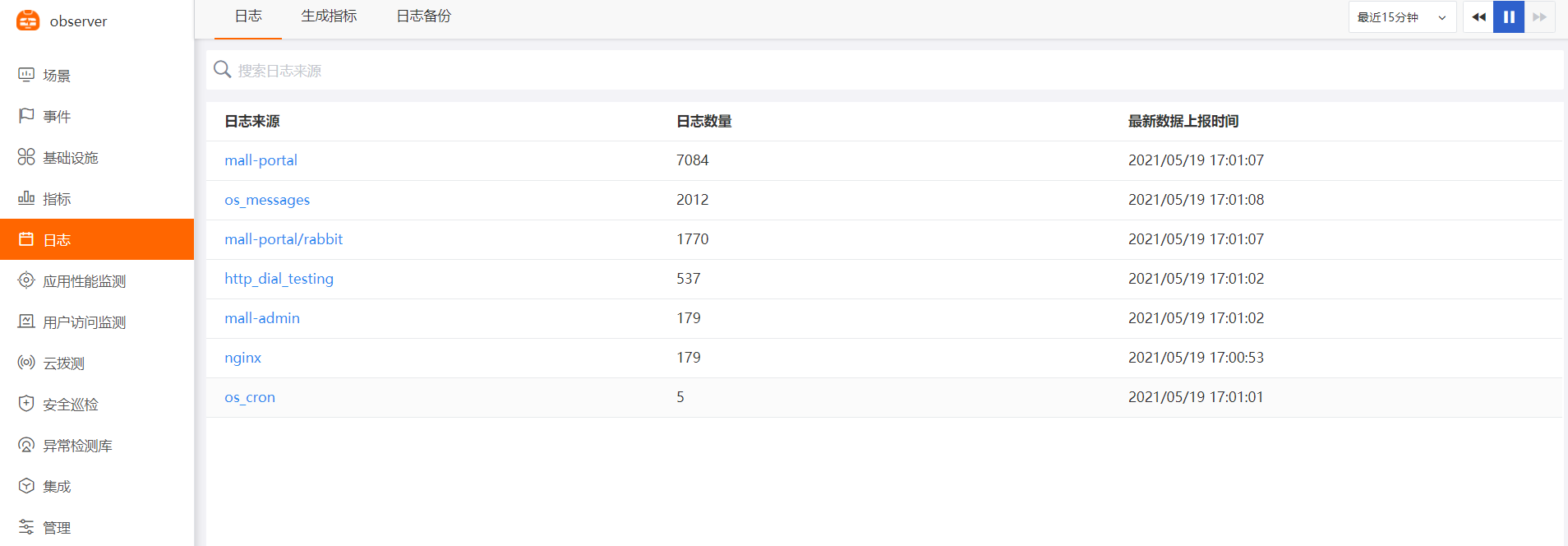Open the 事件 flag icon
The width and height of the screenshot is (1568, 546).
(26, 116)
